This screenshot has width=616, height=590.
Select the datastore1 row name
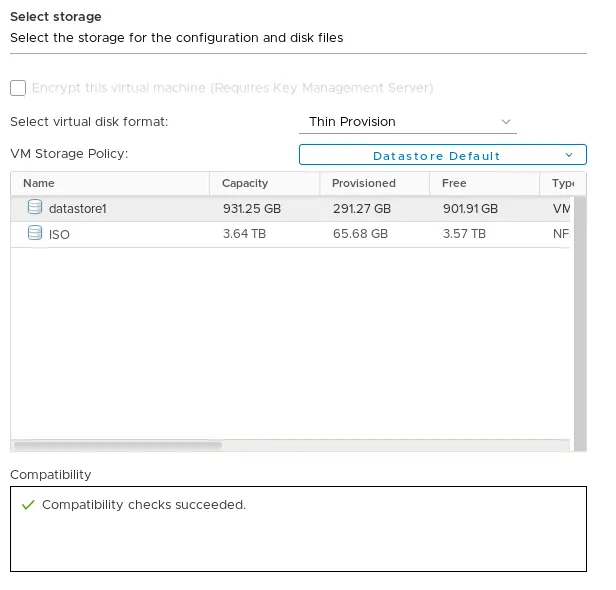click(77, 209)
